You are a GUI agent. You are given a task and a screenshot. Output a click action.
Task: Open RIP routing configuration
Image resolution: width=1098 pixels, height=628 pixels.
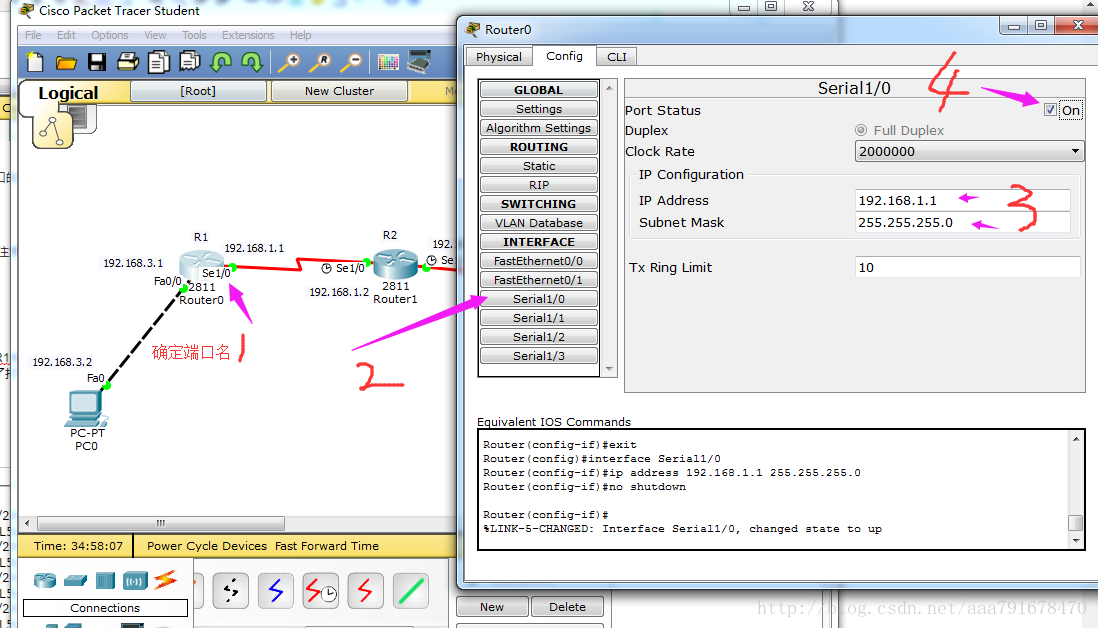(x=538, y=185)
